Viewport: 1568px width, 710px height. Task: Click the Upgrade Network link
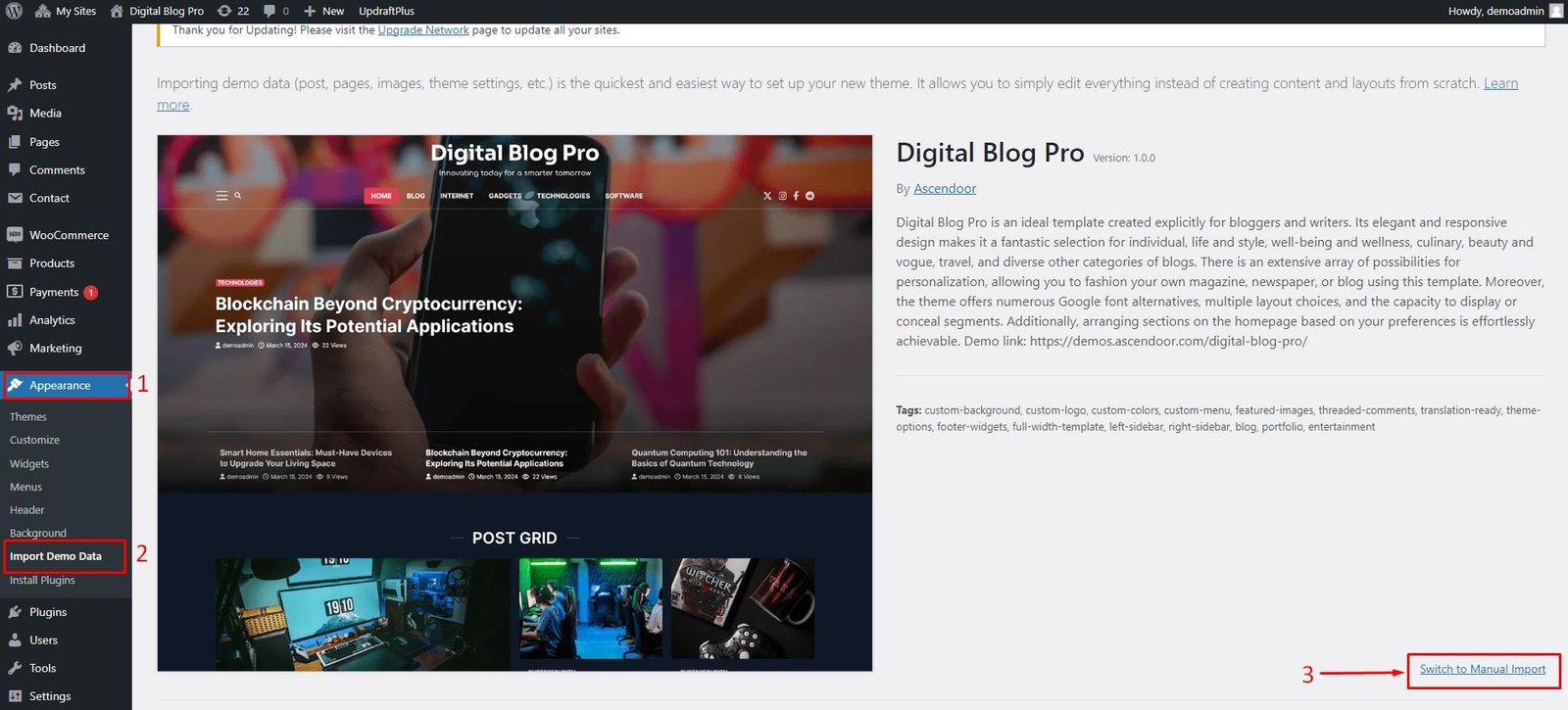[423, 30]
